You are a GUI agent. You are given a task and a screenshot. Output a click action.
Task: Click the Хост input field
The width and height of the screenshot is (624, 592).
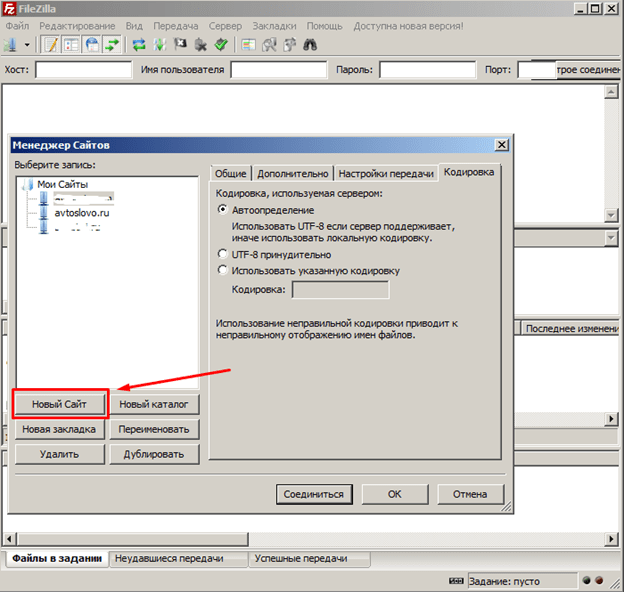pos(84,70)
